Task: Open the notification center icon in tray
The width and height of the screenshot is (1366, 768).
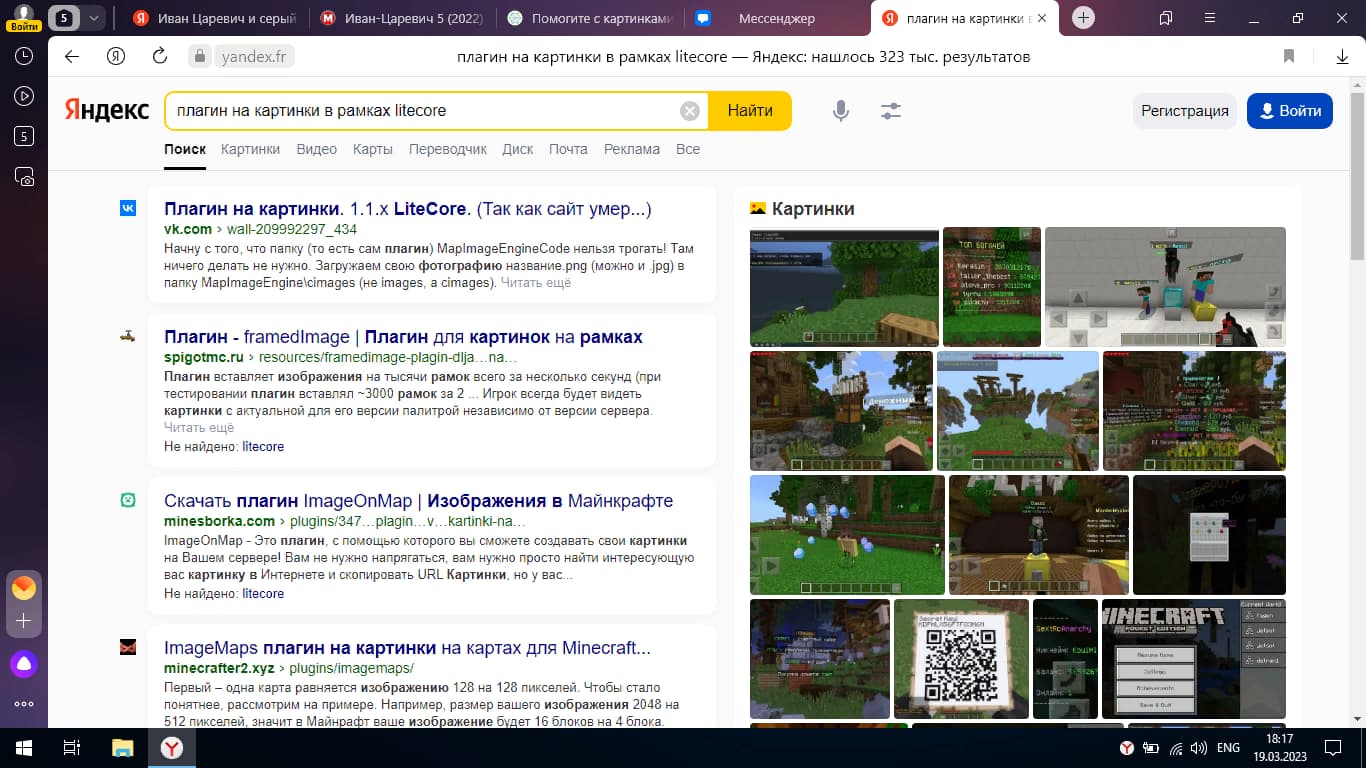Action: [1333, 747]
